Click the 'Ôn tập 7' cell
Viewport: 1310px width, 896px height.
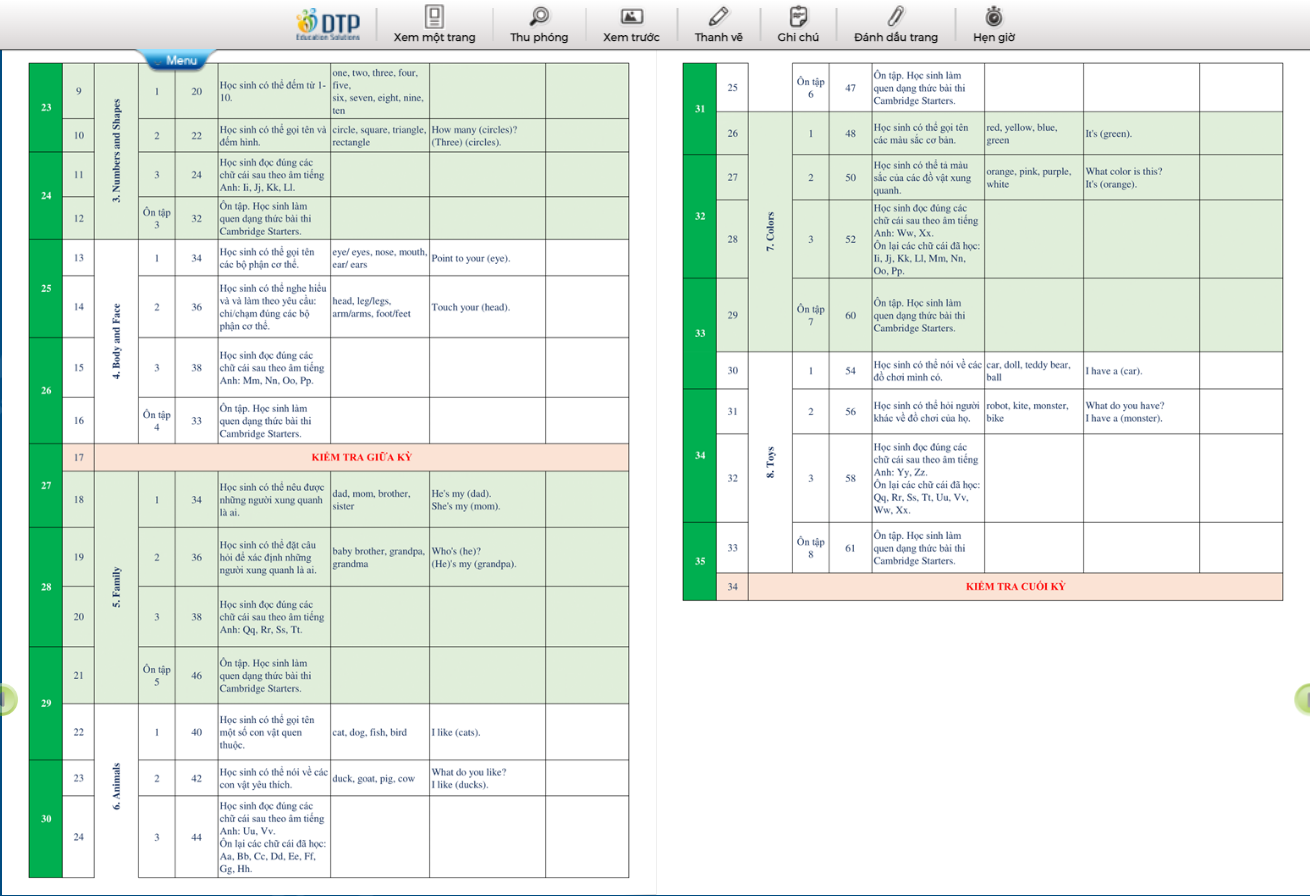click(x=811, y=315)
